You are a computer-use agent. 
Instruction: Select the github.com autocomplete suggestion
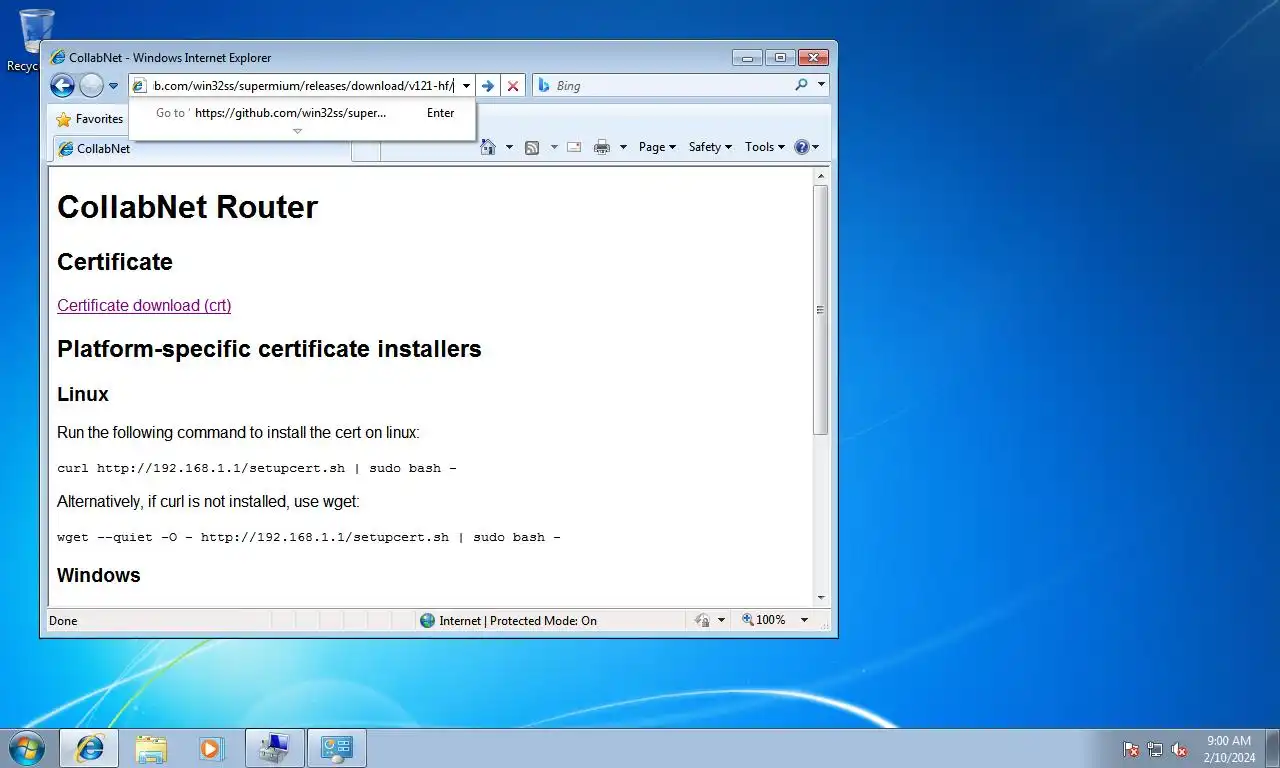(302, 113)
